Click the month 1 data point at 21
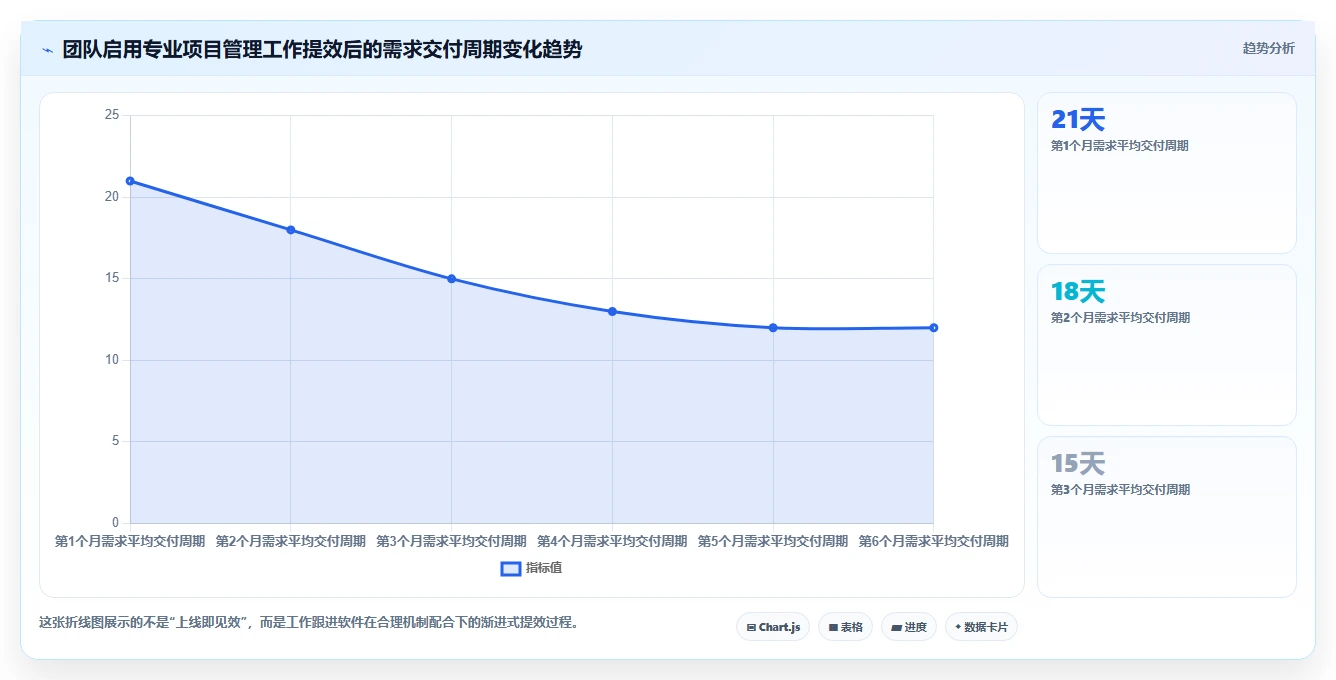The image size is (1336, 680). 130,181
